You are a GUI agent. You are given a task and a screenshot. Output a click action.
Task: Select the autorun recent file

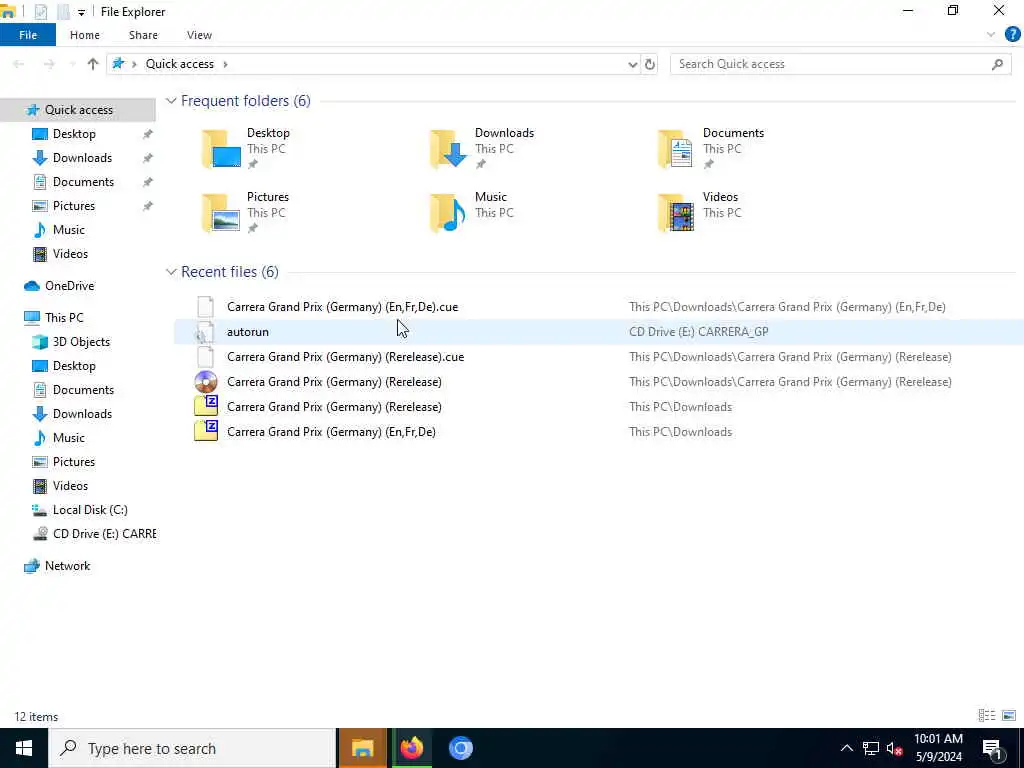[x=598, y=332]
